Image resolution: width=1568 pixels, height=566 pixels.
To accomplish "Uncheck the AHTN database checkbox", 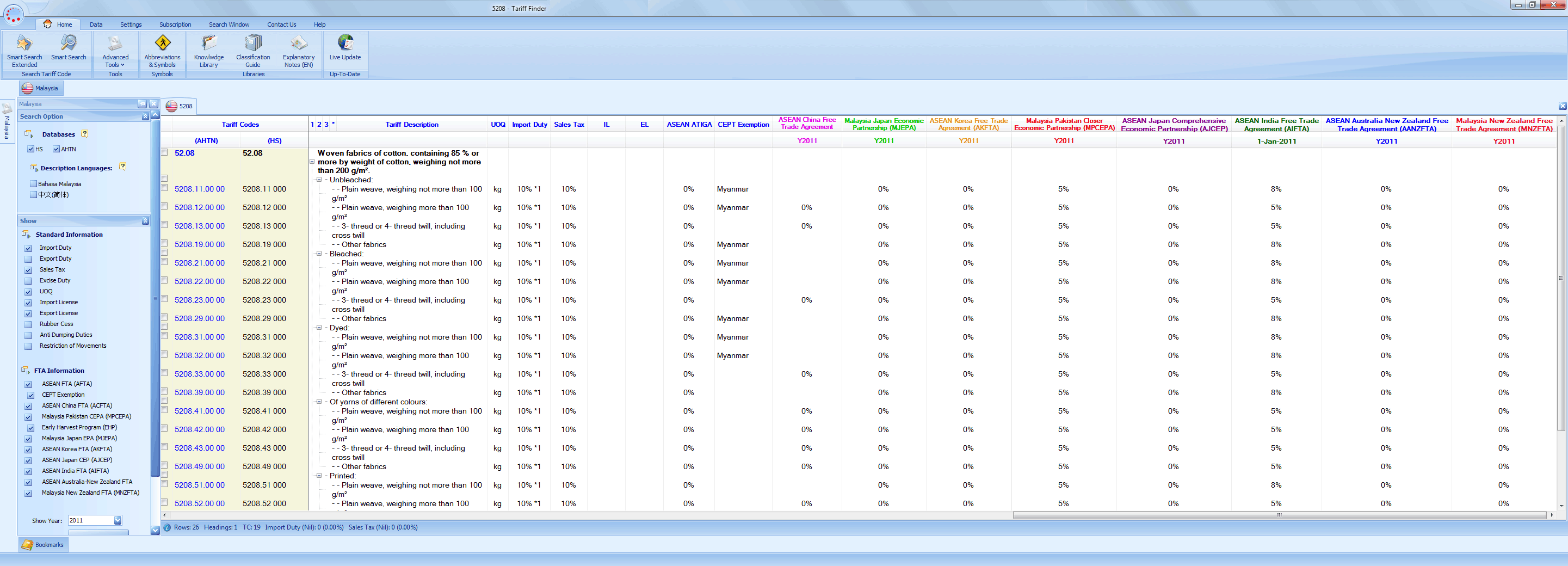I will tap(56, 149).
